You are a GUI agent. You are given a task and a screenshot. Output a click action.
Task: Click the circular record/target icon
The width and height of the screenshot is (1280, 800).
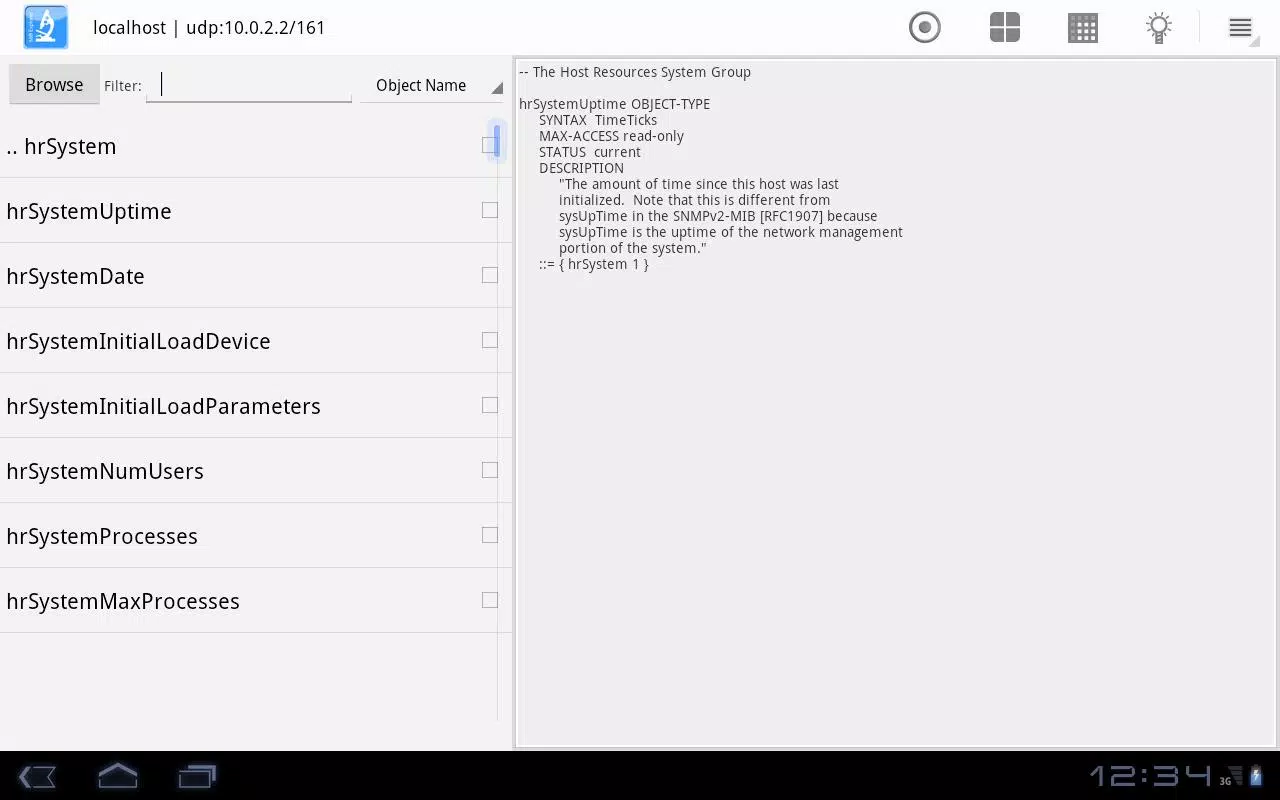click(x=925, y=27)
